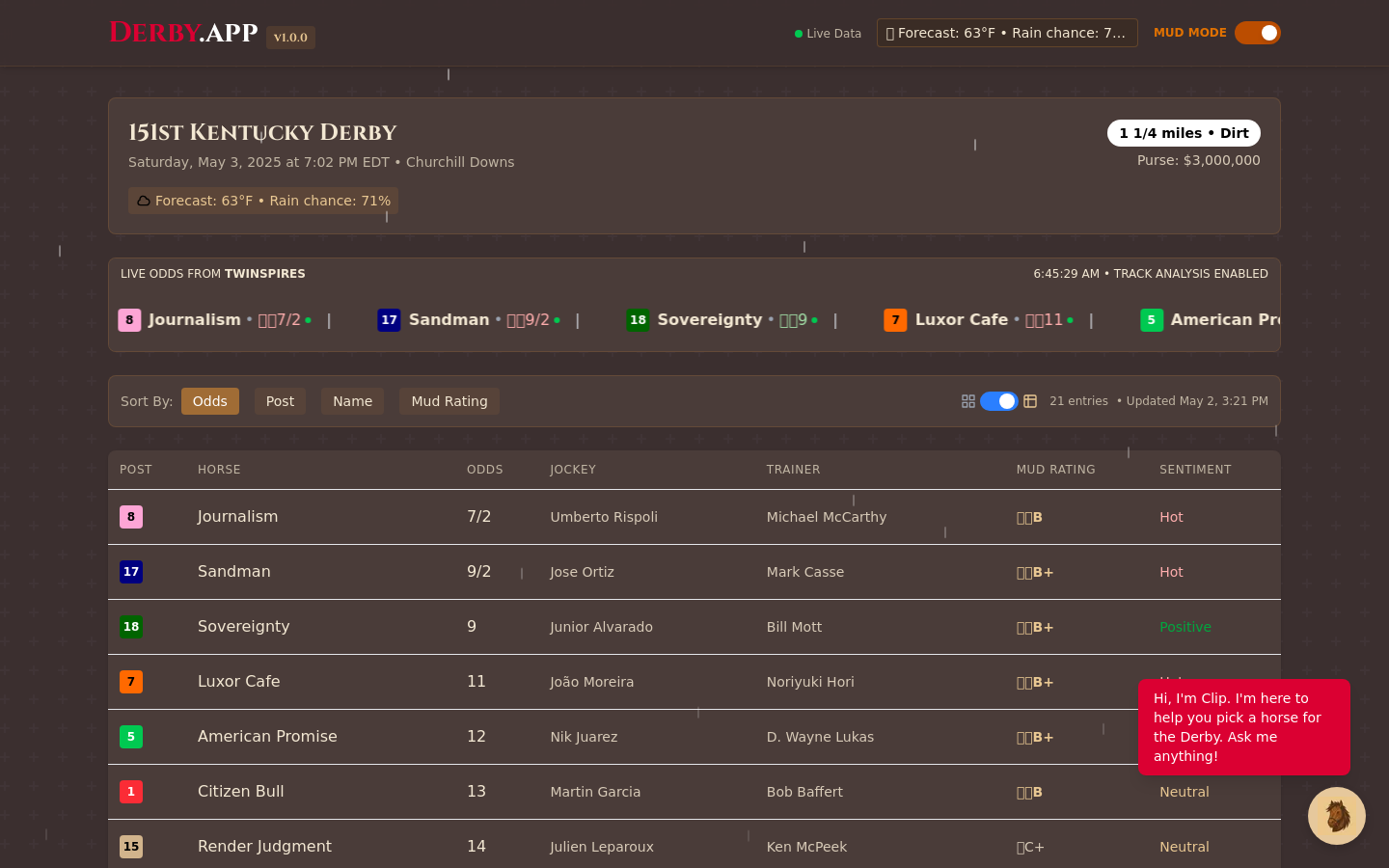Click the cloud icon in forecast badge
1389x868 pixels.
[143, 201]
